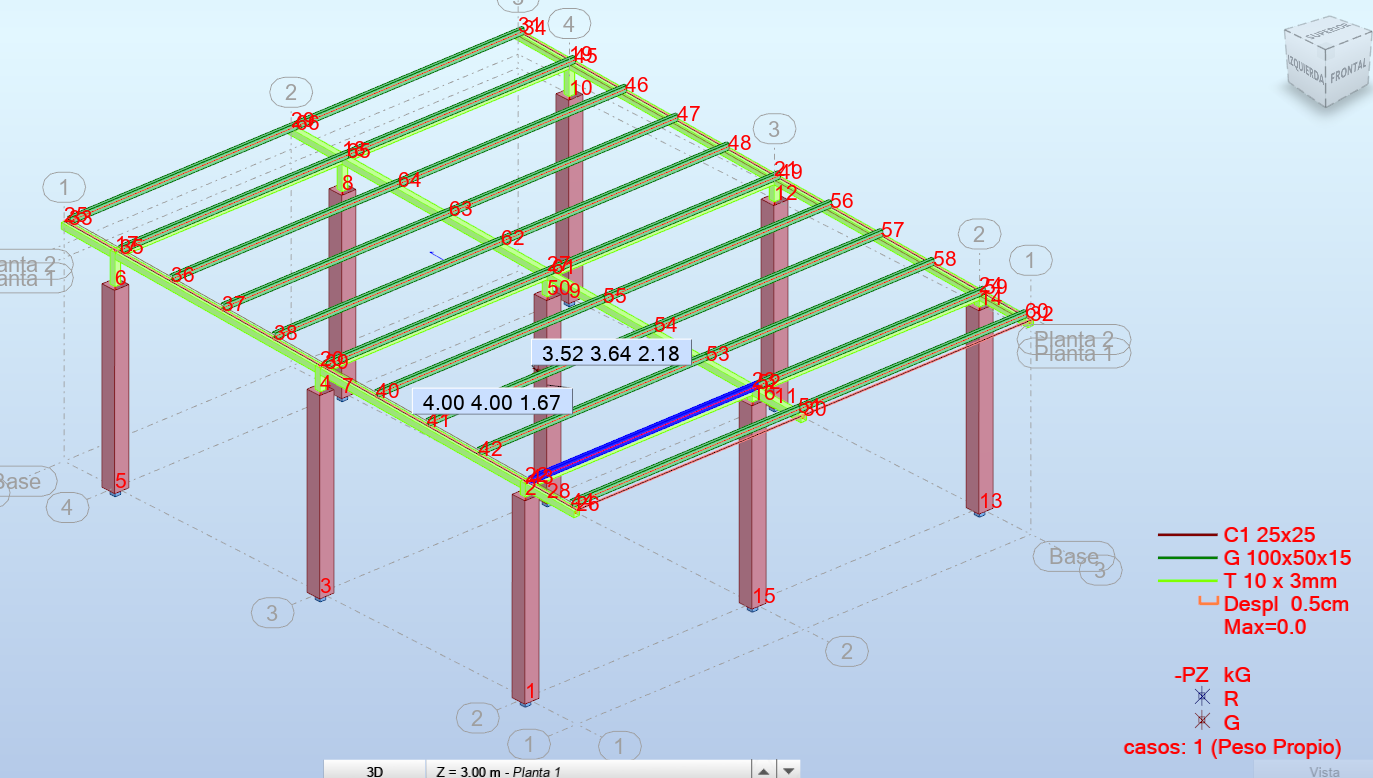Click the IZQUIERDA face of the ViewCube

click(x=1303, y=65)
